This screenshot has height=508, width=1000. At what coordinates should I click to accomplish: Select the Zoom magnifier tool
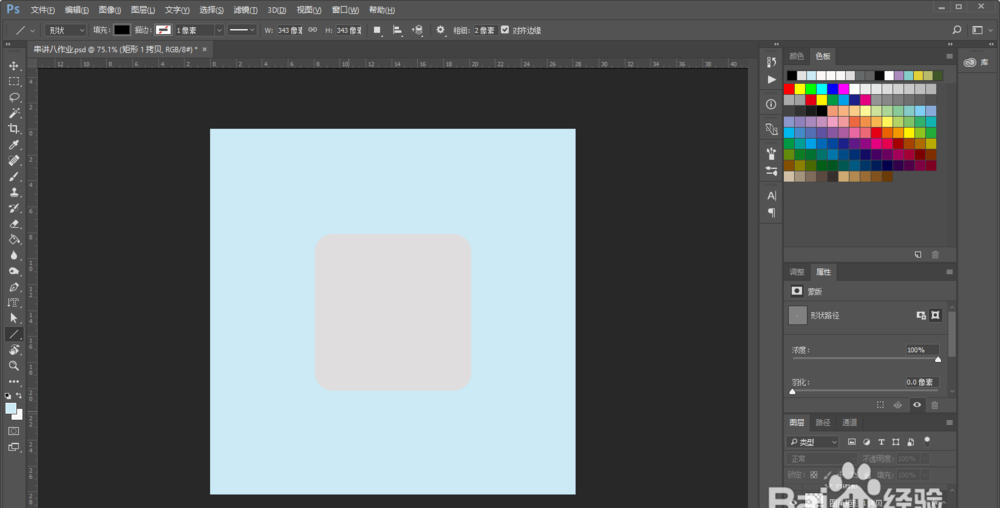click(14, 366)
